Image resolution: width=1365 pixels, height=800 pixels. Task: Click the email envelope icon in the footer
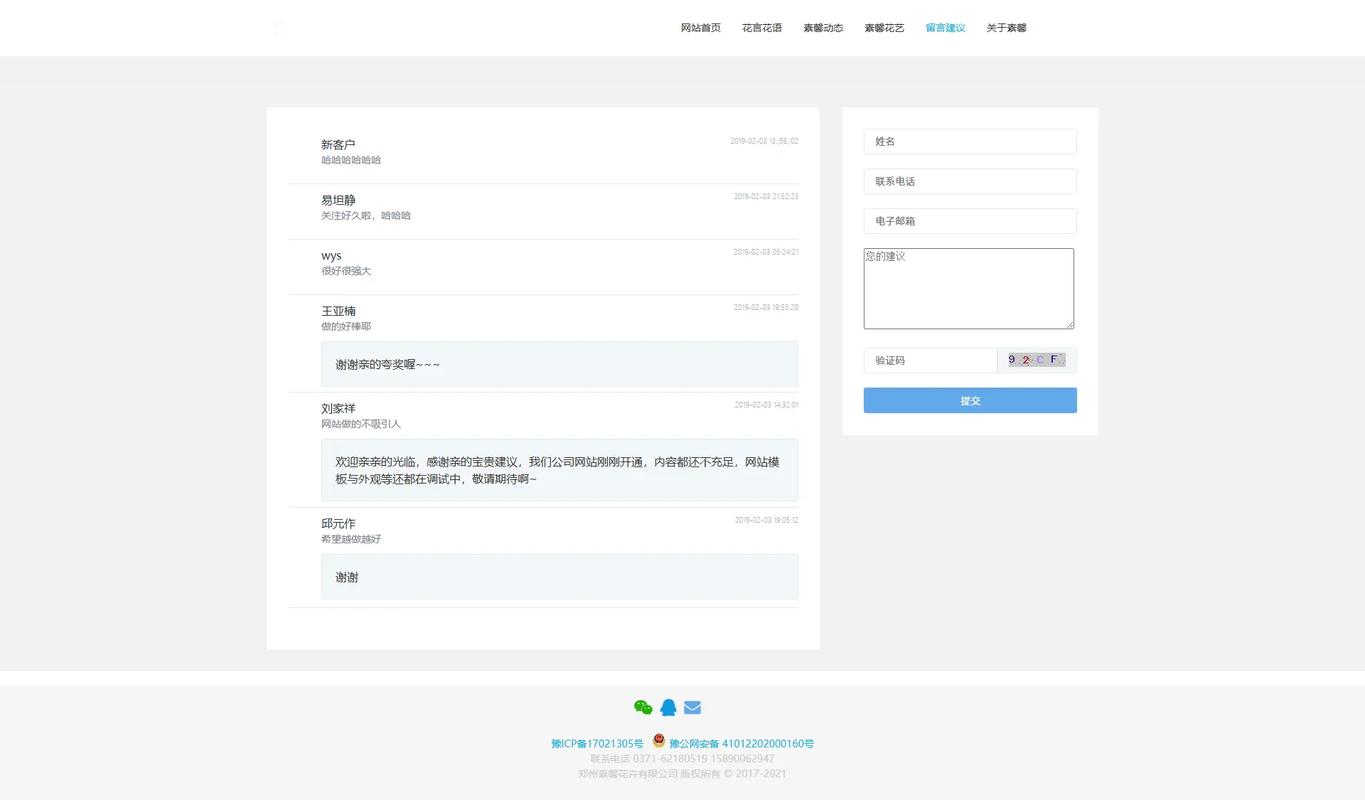pyautogui.click(x=691, y=707)
